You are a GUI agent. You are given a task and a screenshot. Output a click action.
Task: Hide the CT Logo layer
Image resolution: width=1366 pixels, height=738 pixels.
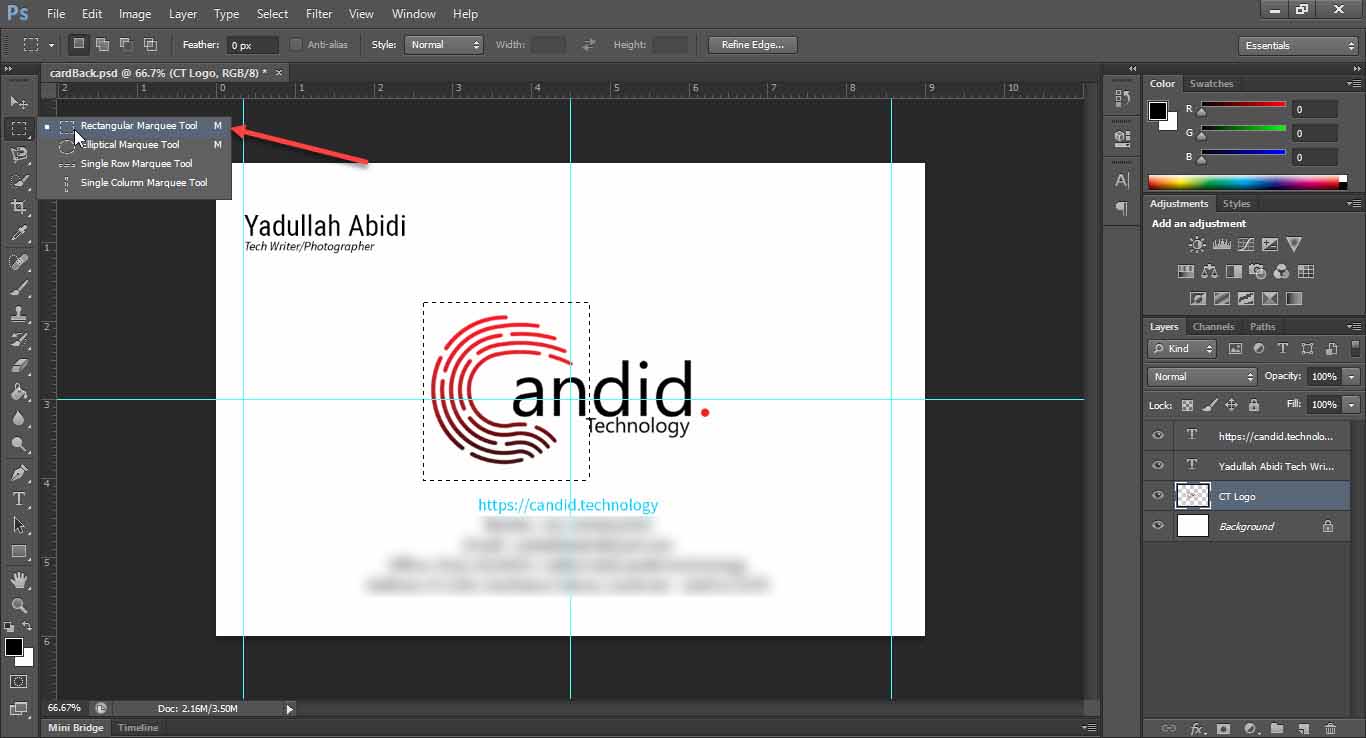[x=1158, y=496]
